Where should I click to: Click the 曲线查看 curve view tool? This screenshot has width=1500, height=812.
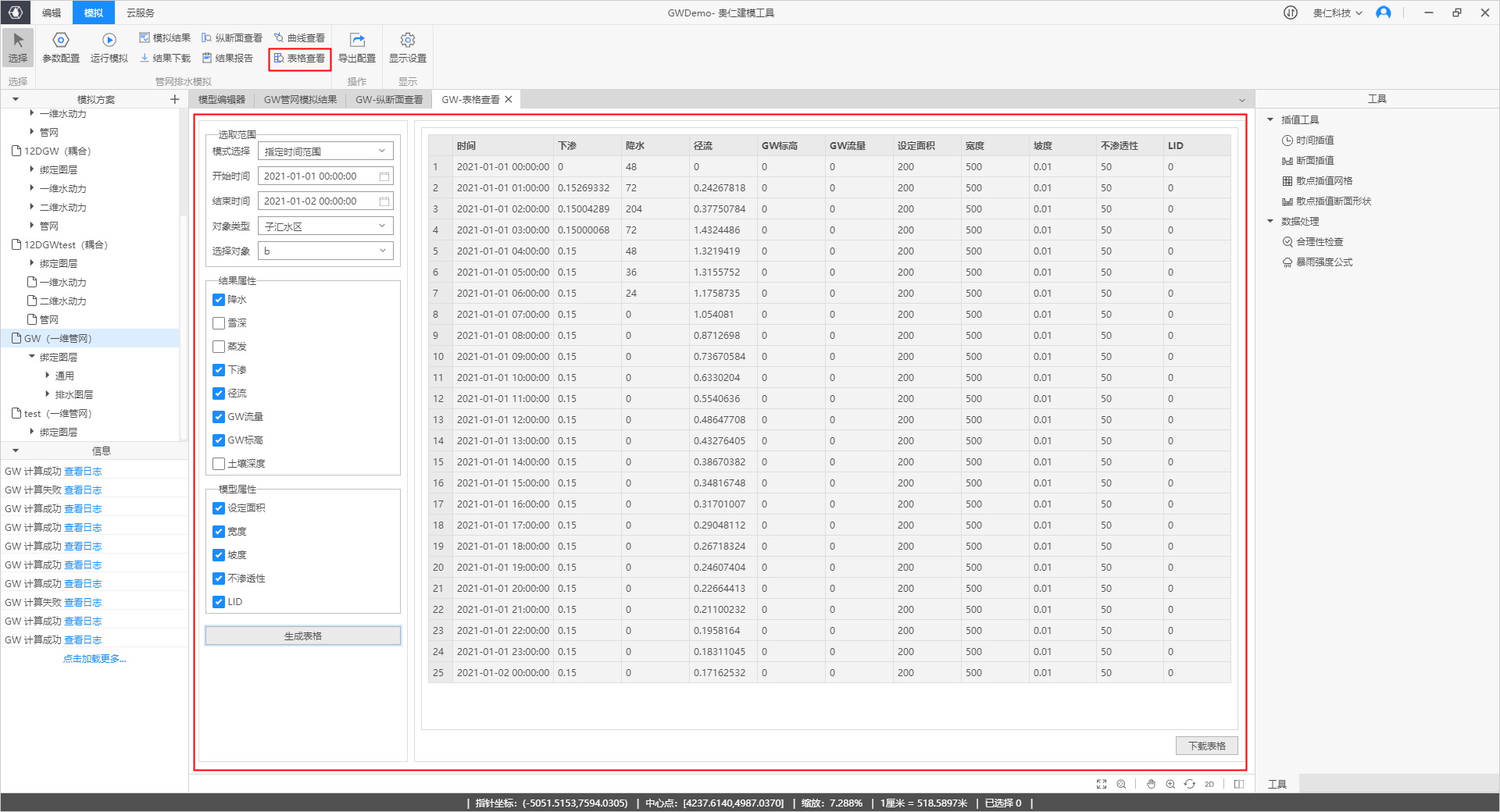[x=299, y=37]
